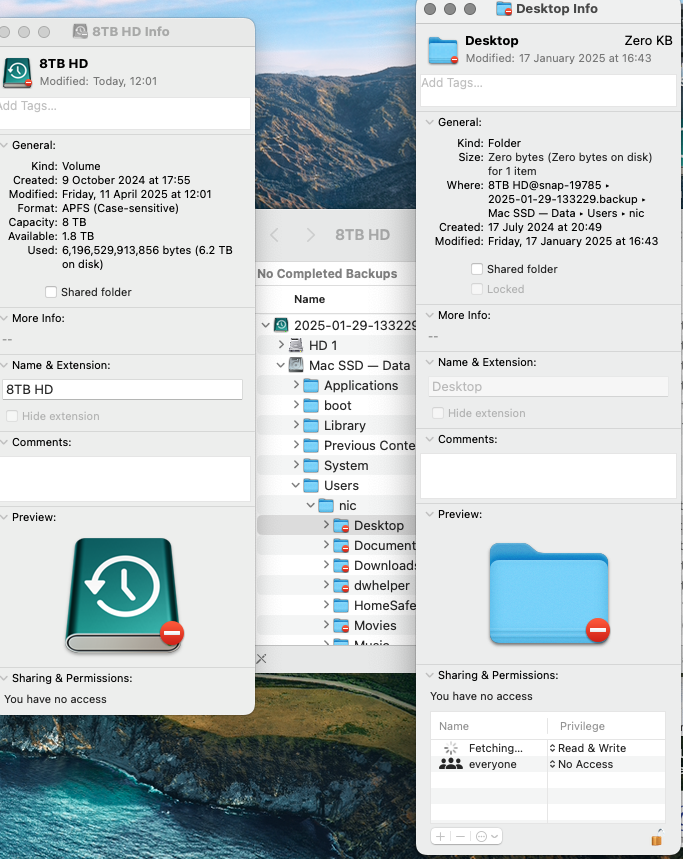
Task: Click the Previous Content folder icon
Action: coord(311,445)
